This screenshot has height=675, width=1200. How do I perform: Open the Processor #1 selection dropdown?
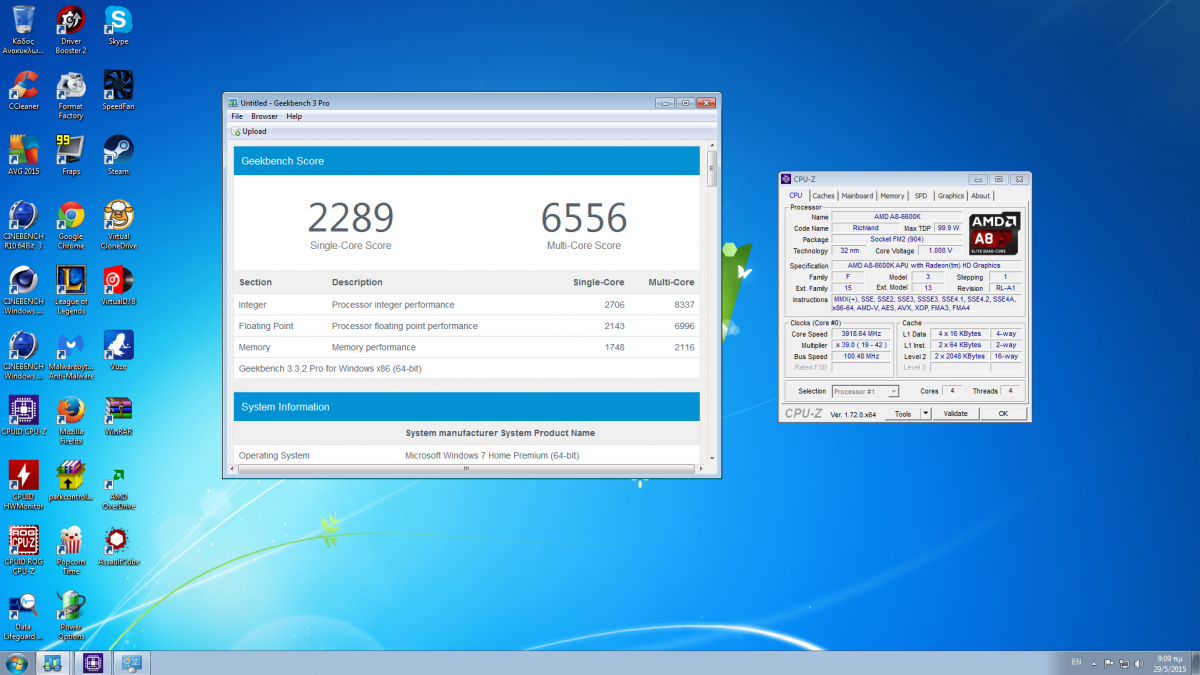point(865,391)
